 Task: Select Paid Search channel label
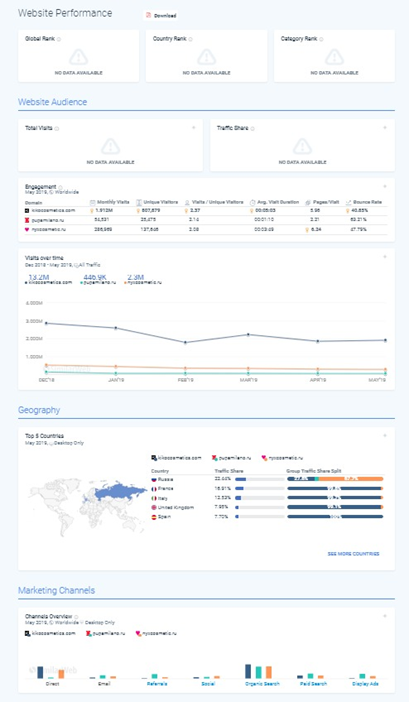click(313, 684)
